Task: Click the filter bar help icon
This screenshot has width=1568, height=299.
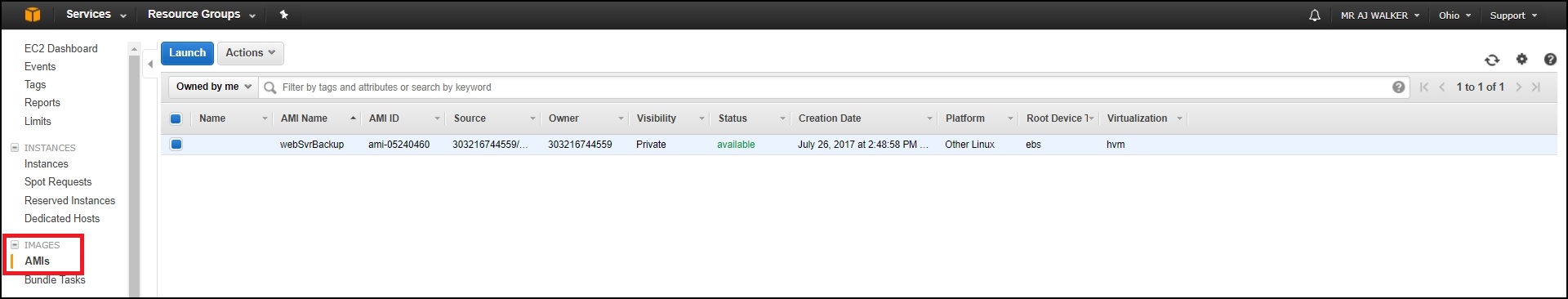Action: pyautogui.click(x=1399, y=87)
